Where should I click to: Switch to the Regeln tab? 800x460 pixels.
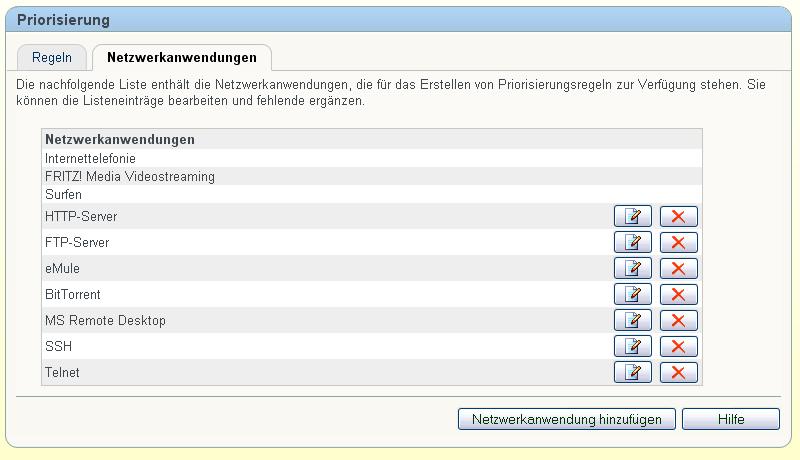coord(52,57)
